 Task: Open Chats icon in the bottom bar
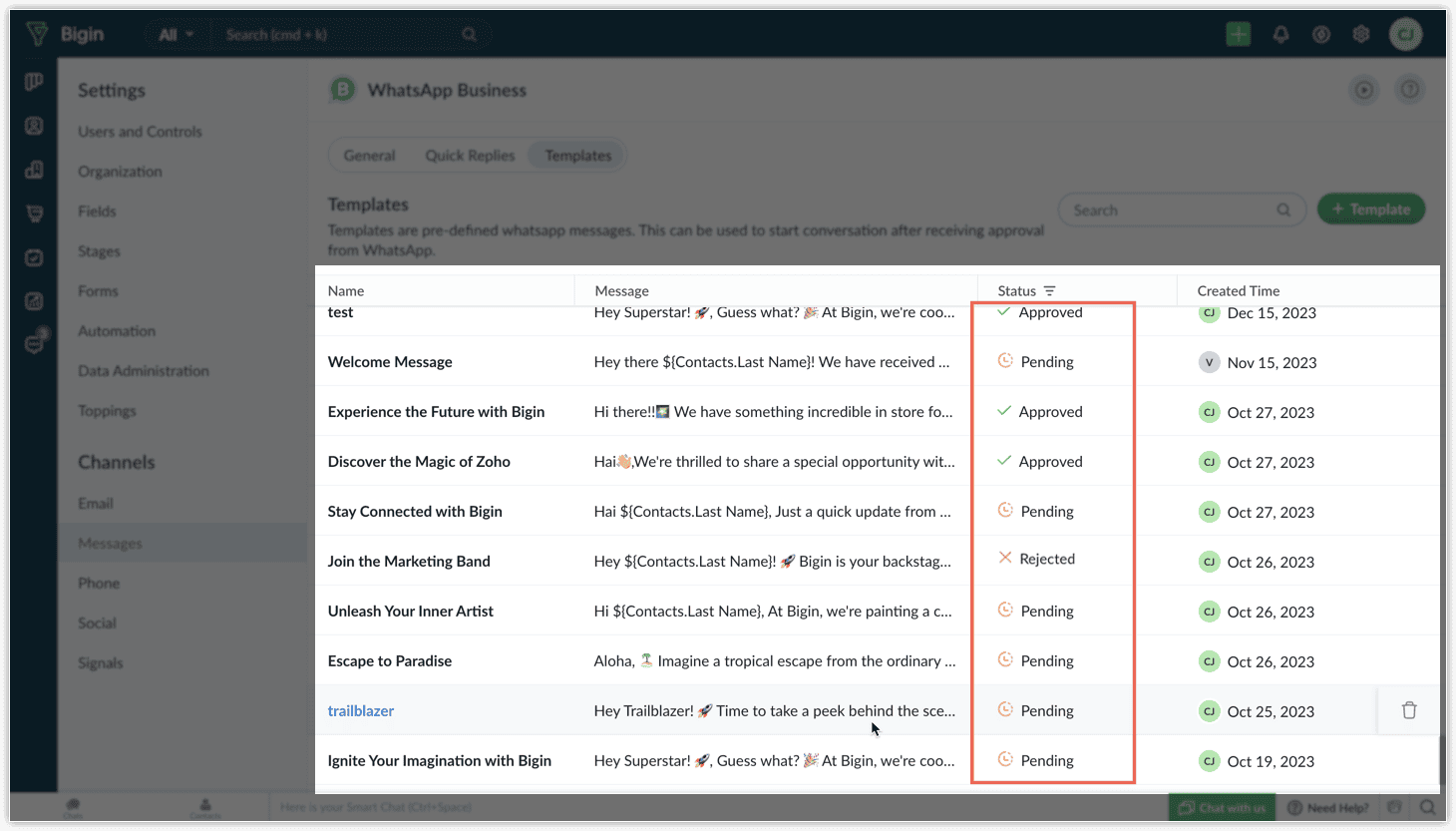73,807
